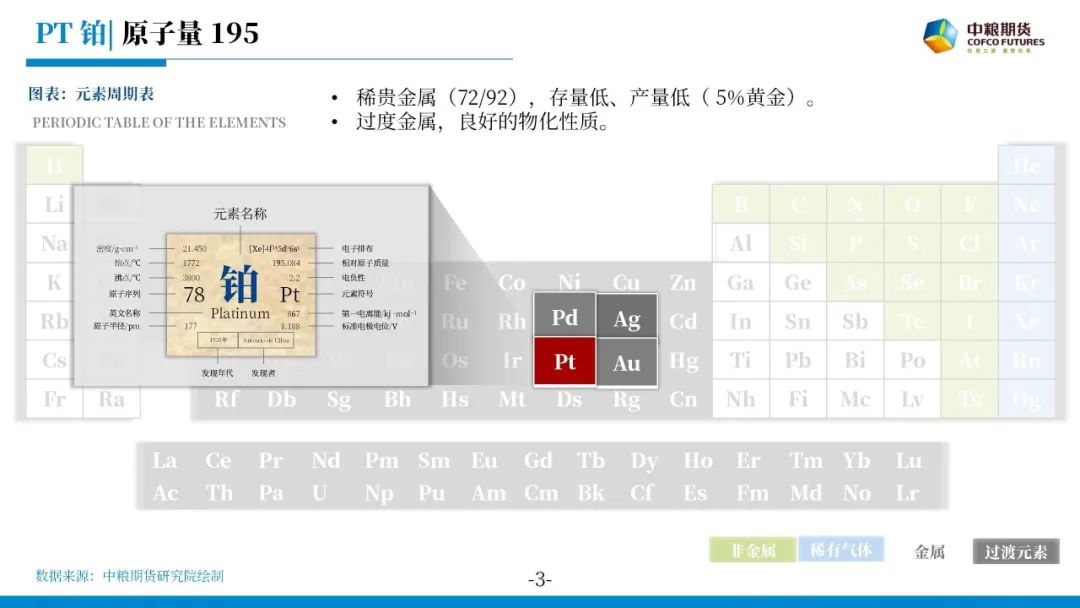The image size is (1080, 608).
Task: Click the 稀有气体 legend swatch
Action: 840,550
